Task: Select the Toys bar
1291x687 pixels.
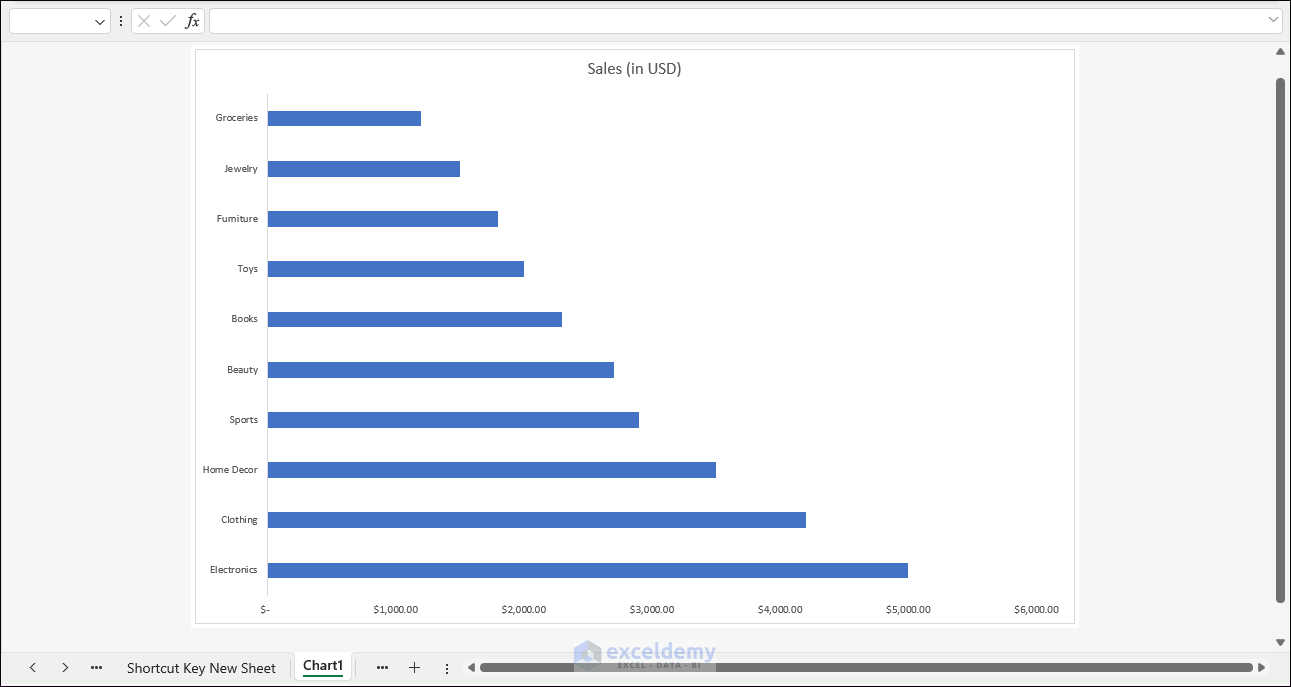Action: point(396,269)
